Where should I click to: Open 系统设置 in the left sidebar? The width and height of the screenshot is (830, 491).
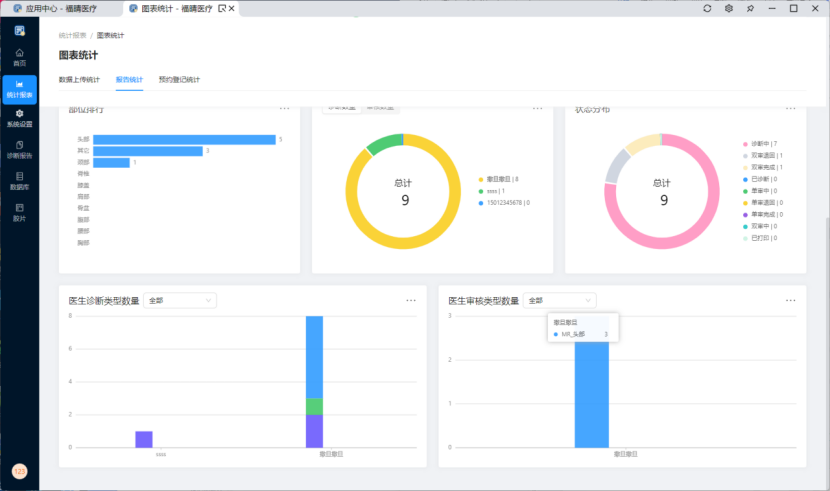tap(19, 118)
